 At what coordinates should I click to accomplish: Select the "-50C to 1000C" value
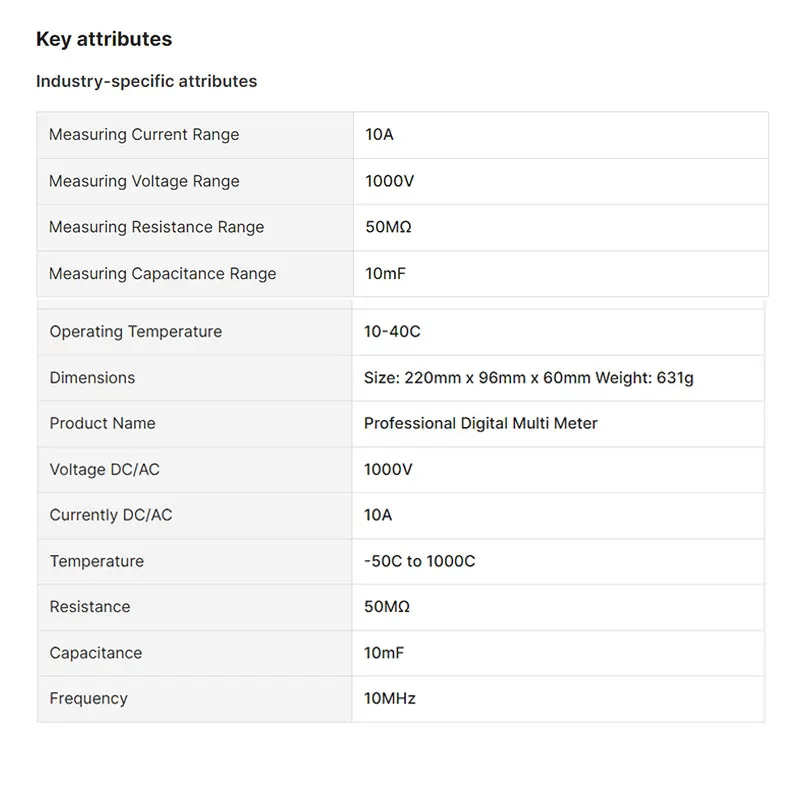[x=419, y=561]
